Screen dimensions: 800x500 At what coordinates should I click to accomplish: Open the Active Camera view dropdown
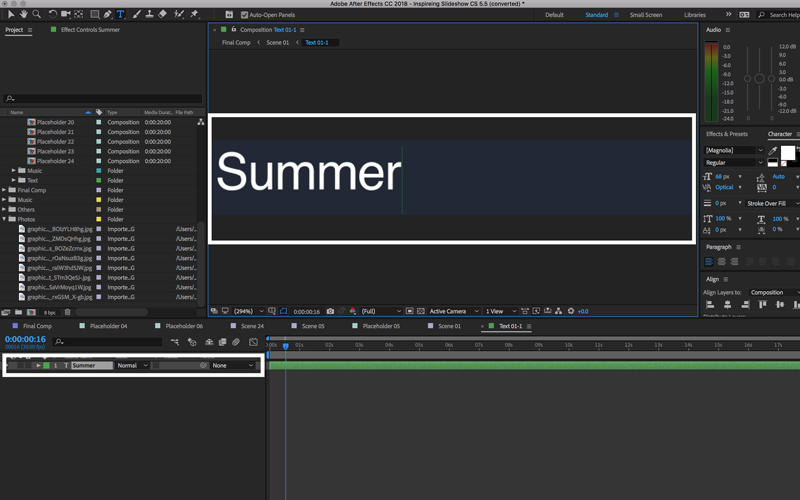pos(451,311)
